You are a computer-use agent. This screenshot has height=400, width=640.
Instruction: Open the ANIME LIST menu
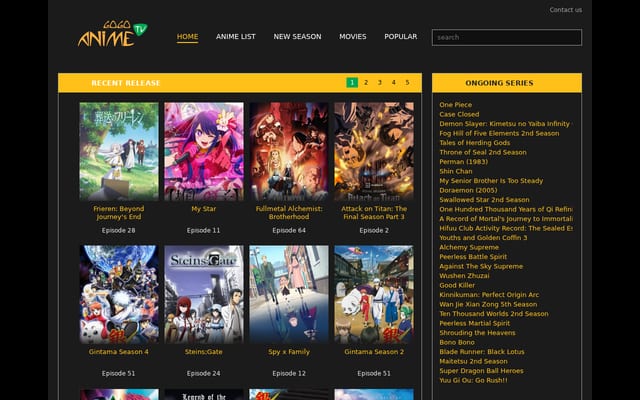tap(236, 37)
